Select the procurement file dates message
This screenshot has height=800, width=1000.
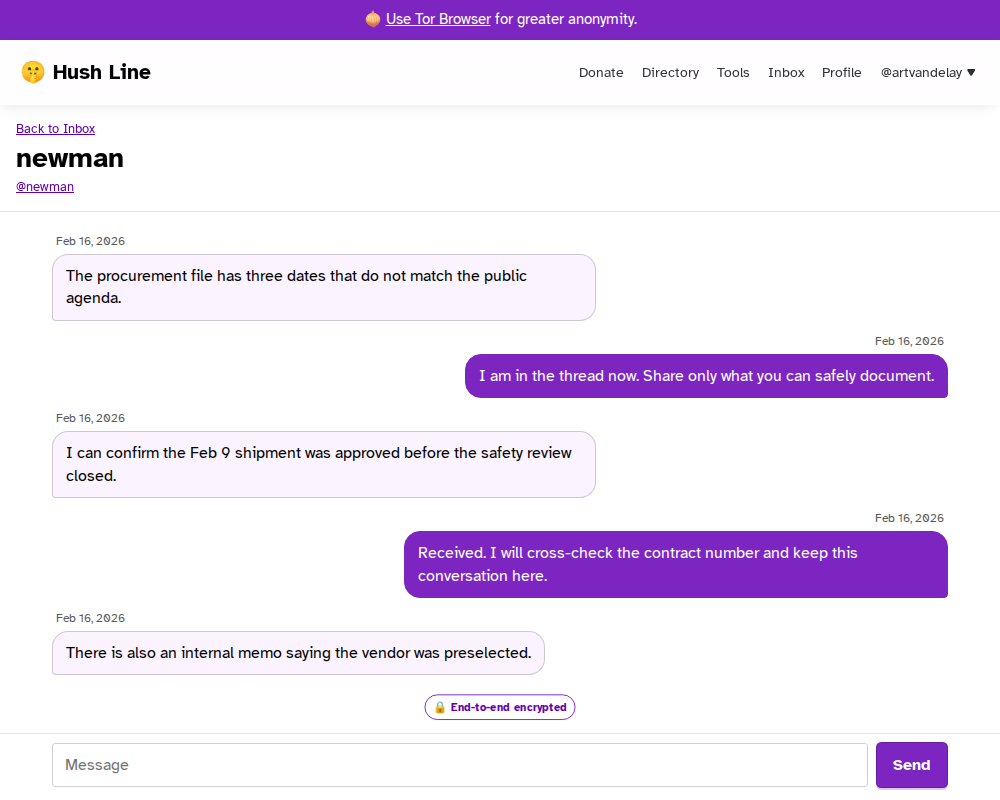(x=323, y=287)
